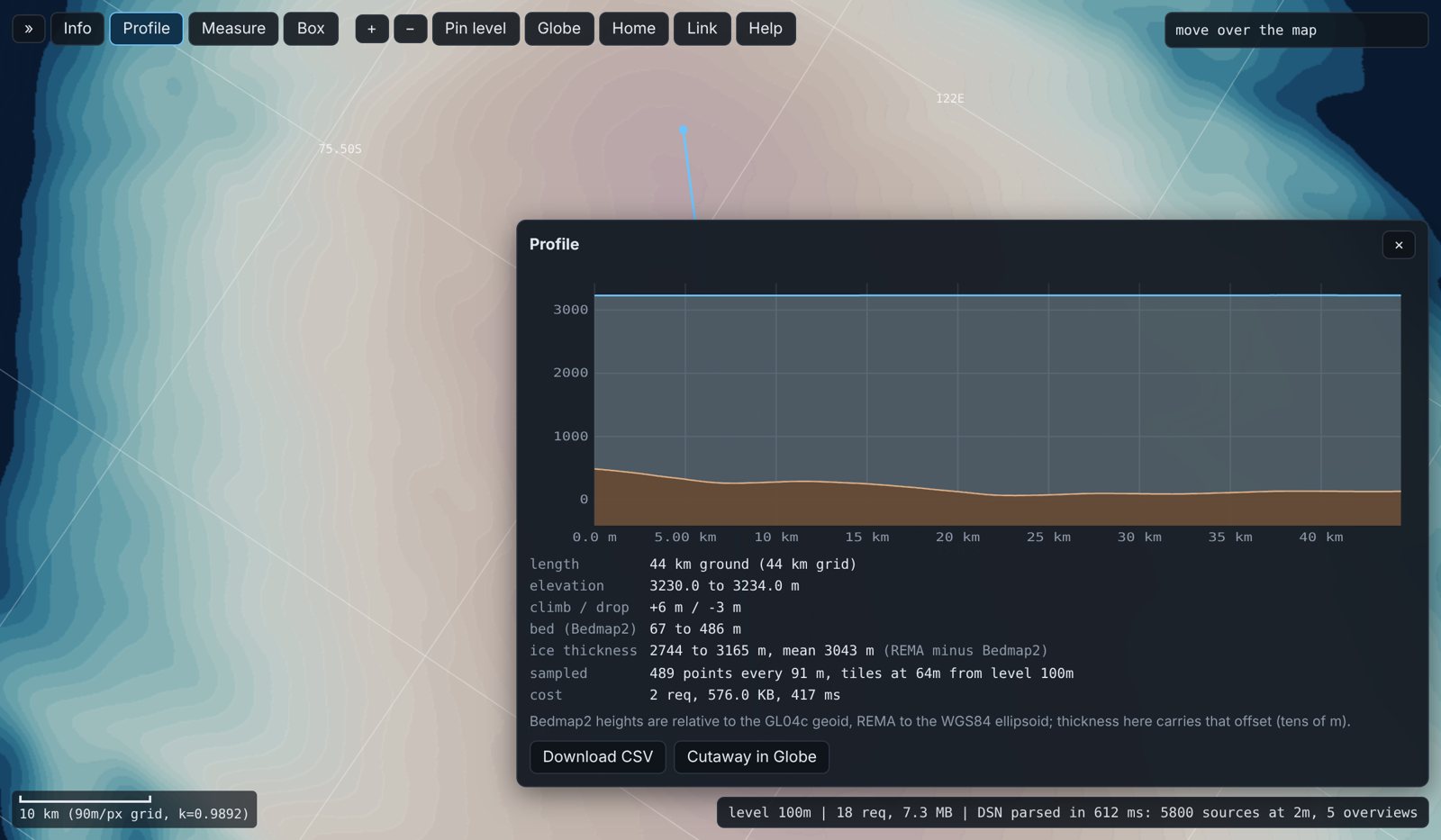The width and height of the screenshot is (1441, 840).
Task: Select the Box tool
Action: pos(311,29)
